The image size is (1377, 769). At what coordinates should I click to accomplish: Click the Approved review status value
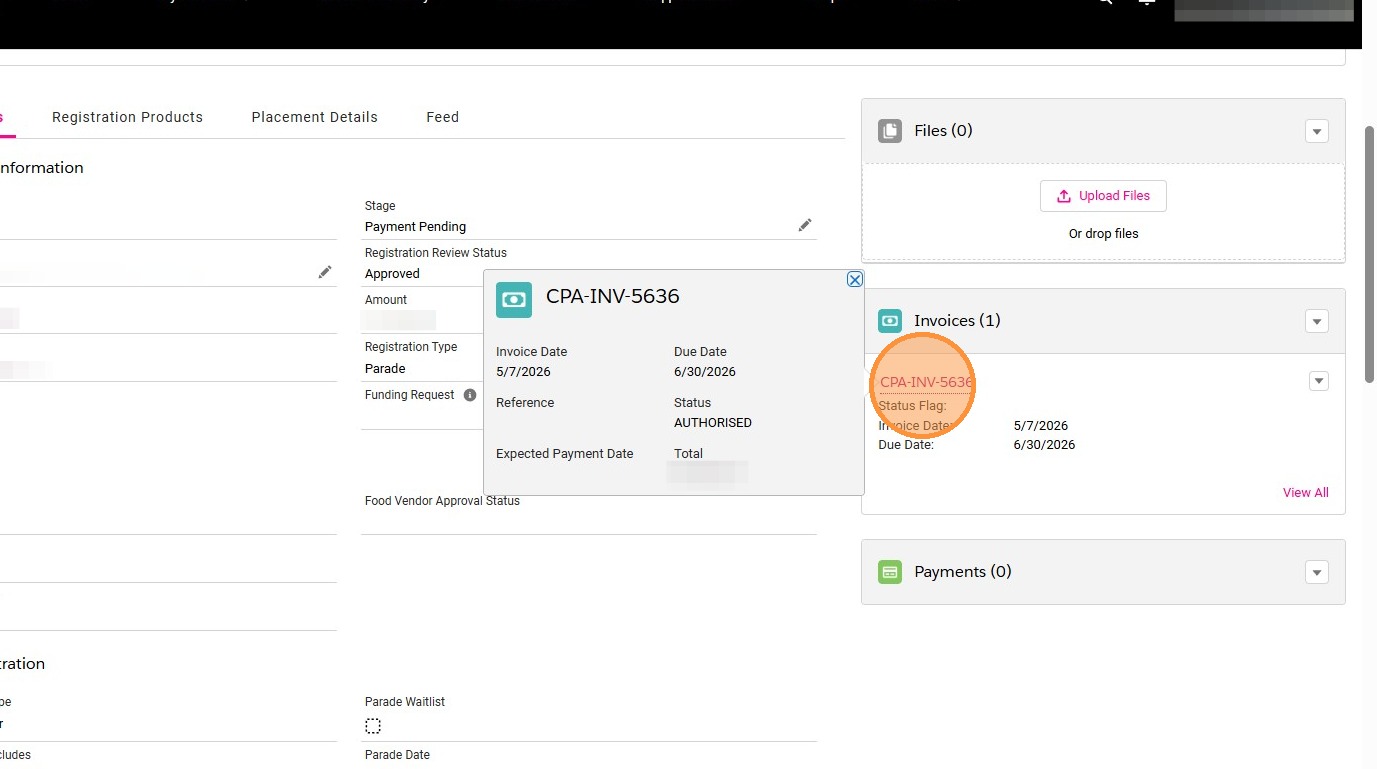[392, 274]
